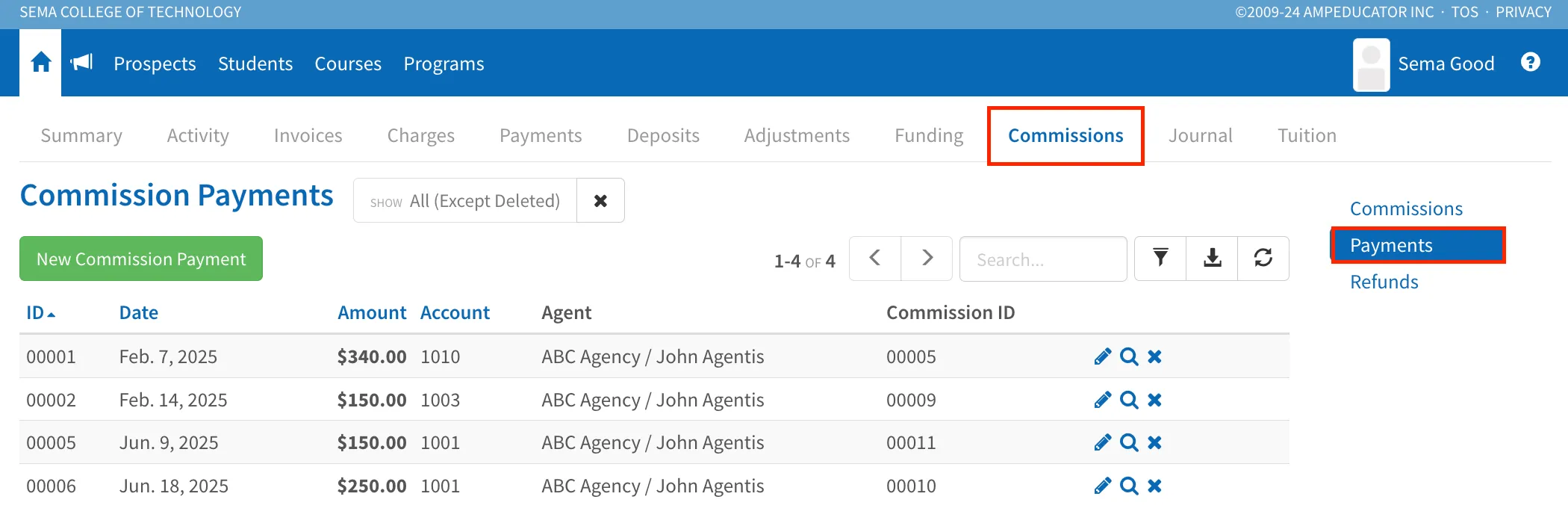
Task: View details of payment 00005
Action: click(1129, 442)
